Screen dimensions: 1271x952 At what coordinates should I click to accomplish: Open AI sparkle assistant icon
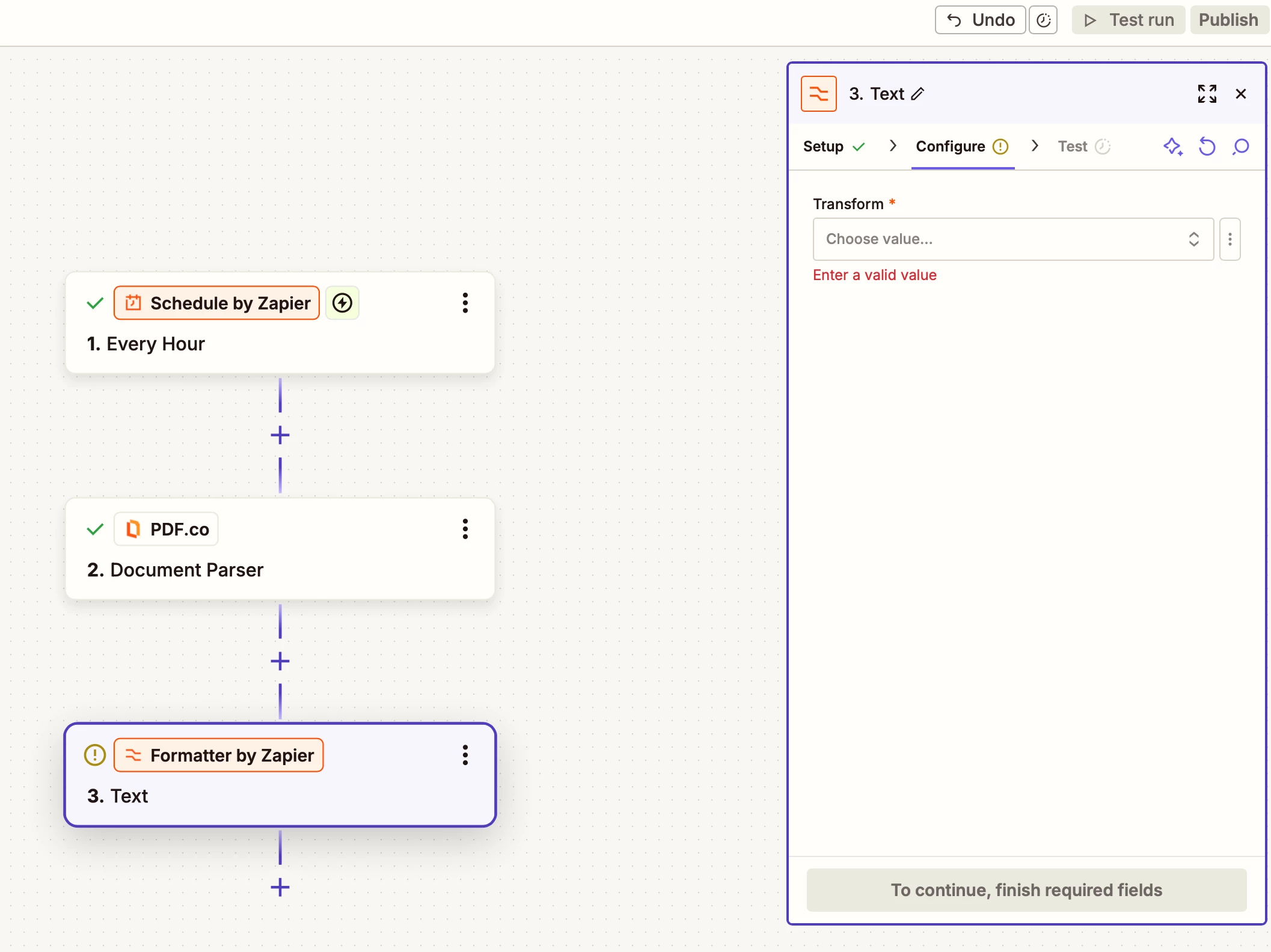[1172, 147]
